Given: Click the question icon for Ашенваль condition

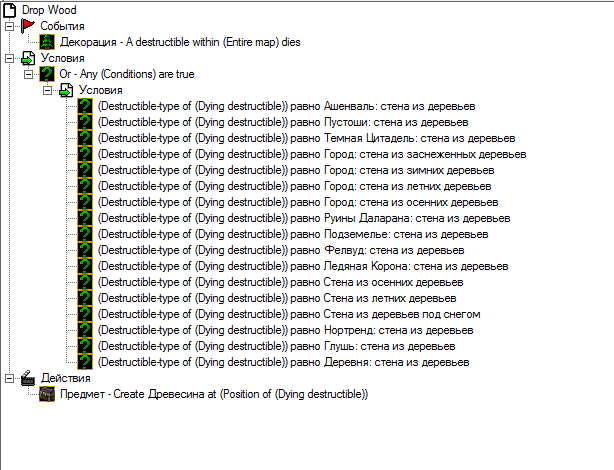Looking at the screenshot, I should (85, 106).
